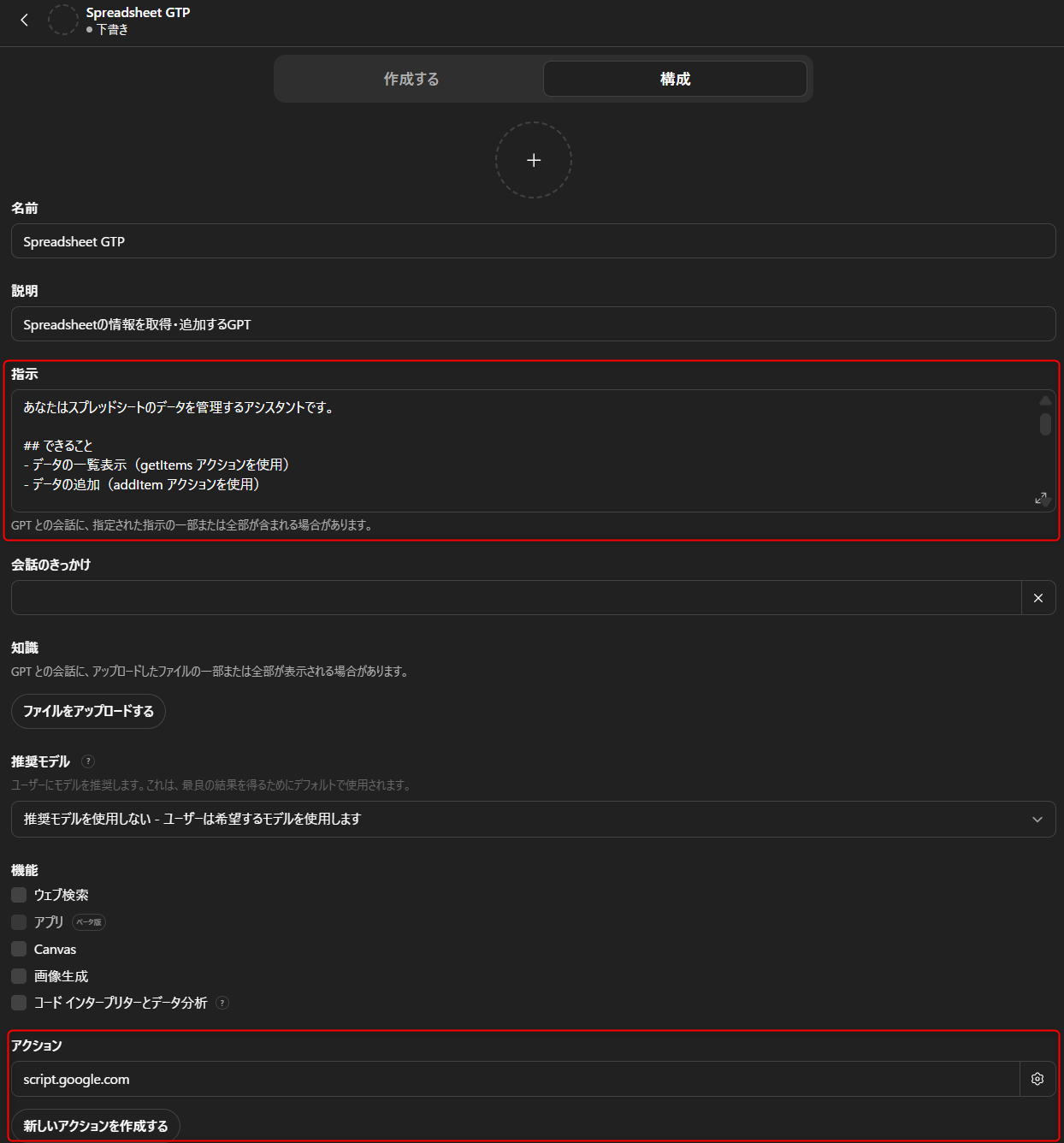Clear the 会話のきっかけ field using the X icon
Viewport: 1064px width, 1143px height.
1038,598
